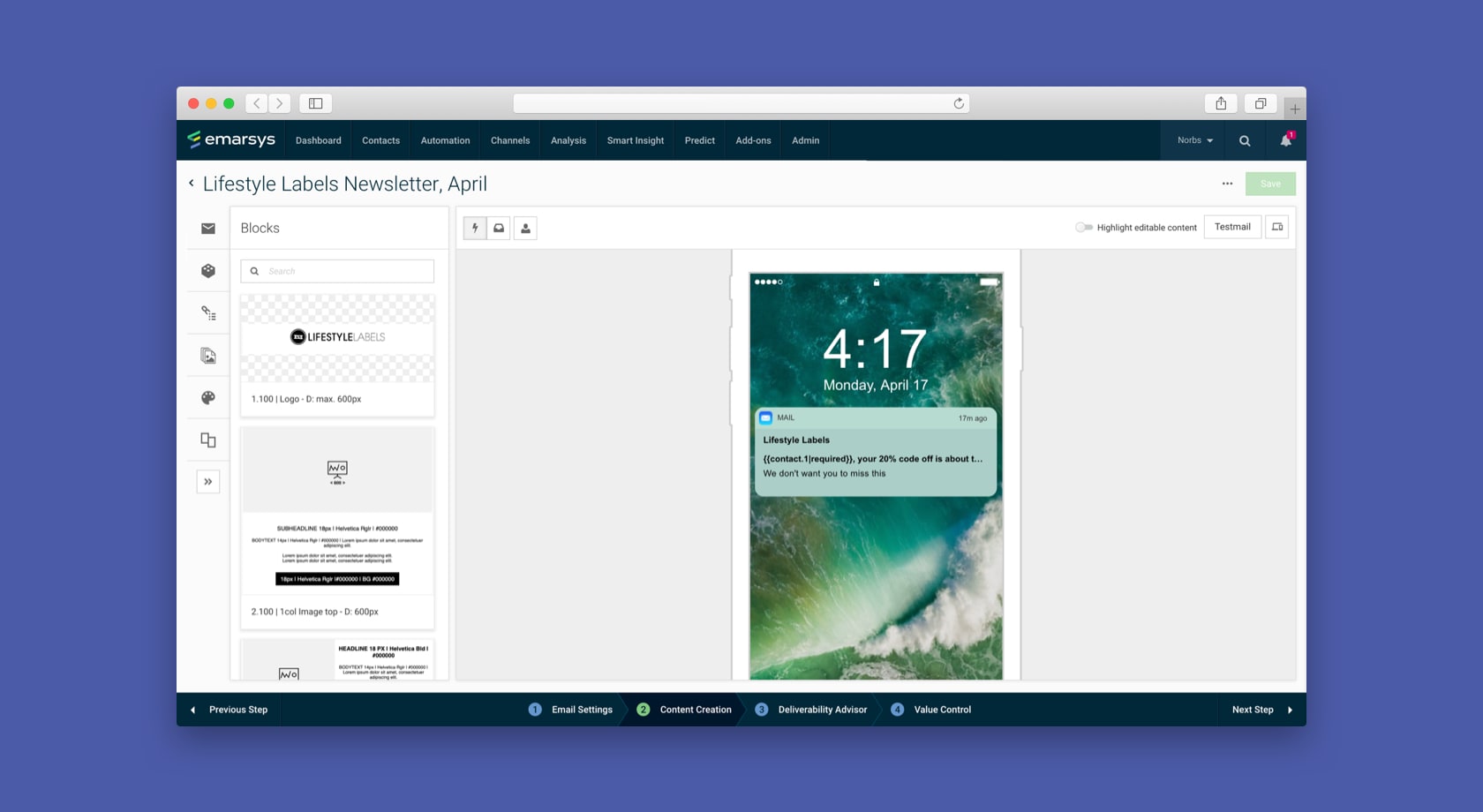Click the person contact preview icon
The image size is (1483, 812).
click(x=525, y=229)
